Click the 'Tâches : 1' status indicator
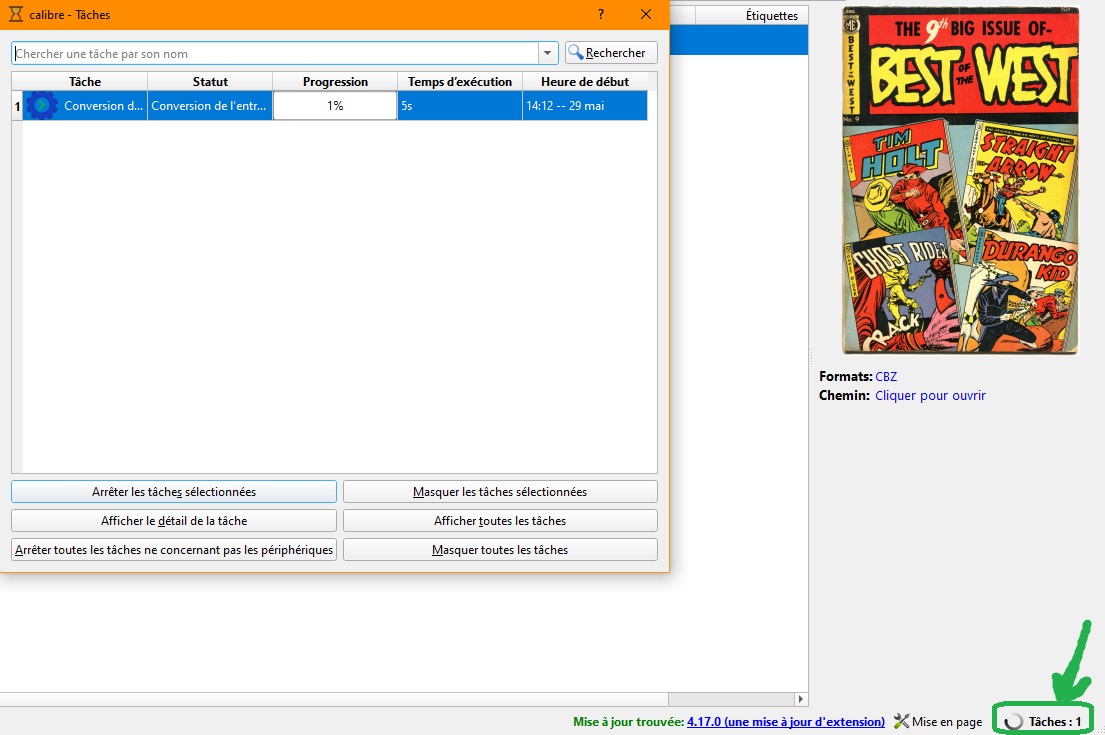This screenshot has height=735, width=1105. coord(1044,722)
